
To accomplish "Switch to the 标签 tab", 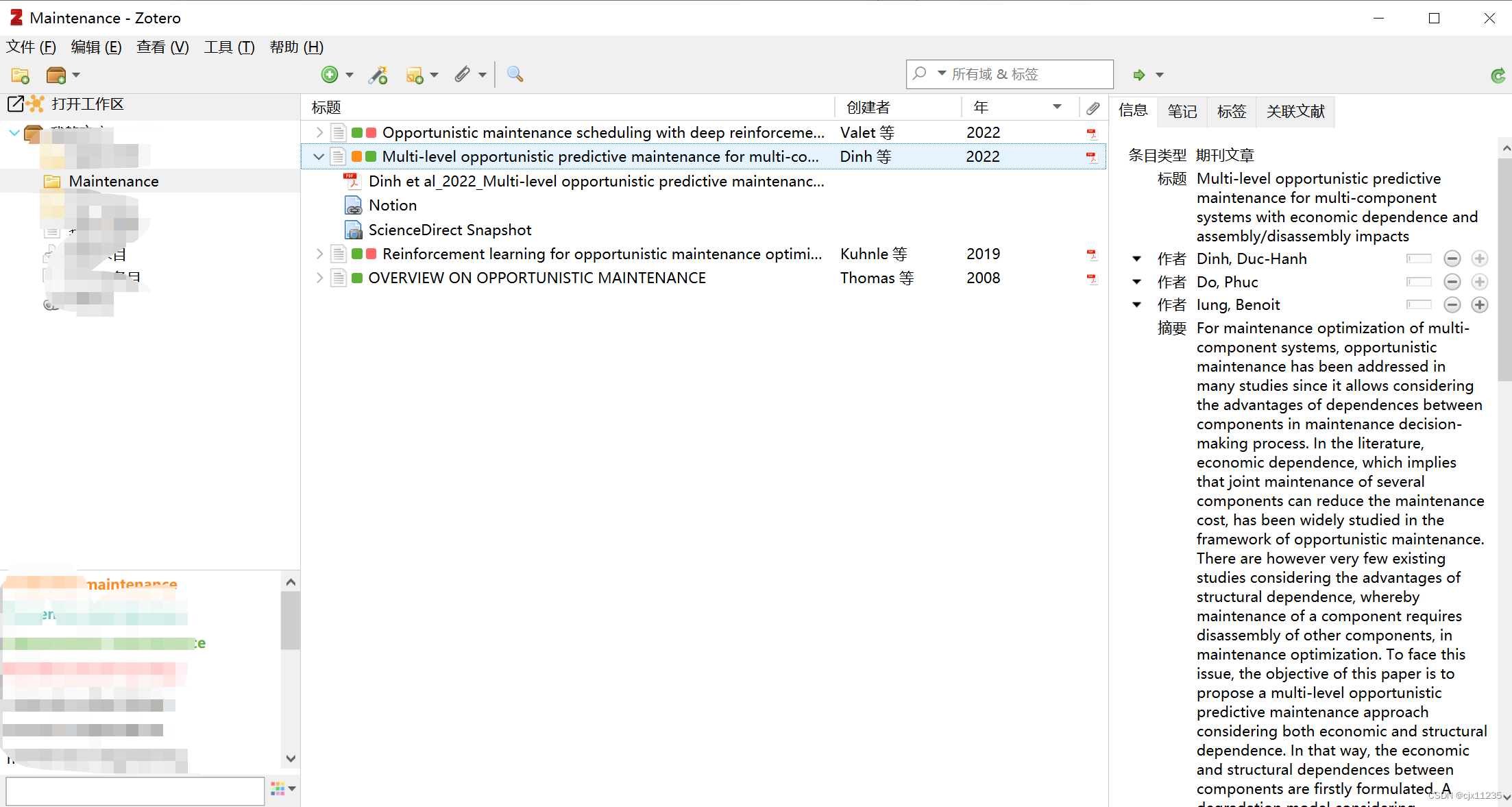I will (1232, 111).
